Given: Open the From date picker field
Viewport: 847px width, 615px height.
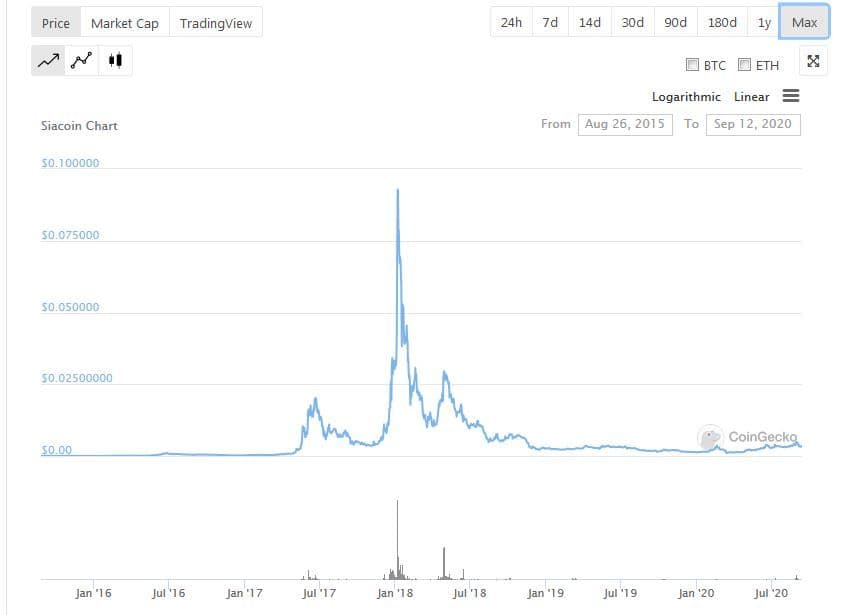Looking at the screenshot, I should click(x=624, y=124).
